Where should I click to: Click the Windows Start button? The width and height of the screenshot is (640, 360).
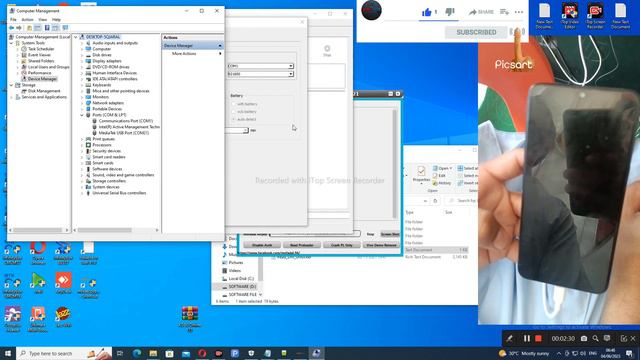pyautogui.click(x=8, y=353)
